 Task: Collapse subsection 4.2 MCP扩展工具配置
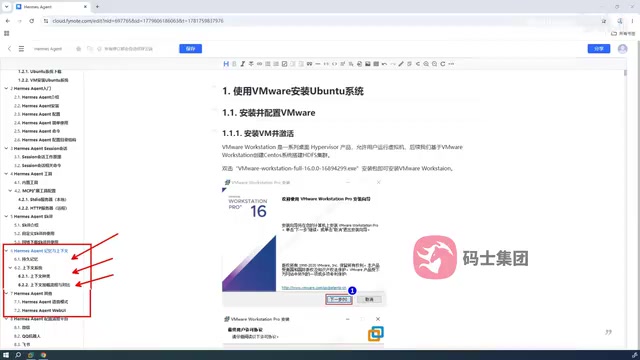(10, 191)
